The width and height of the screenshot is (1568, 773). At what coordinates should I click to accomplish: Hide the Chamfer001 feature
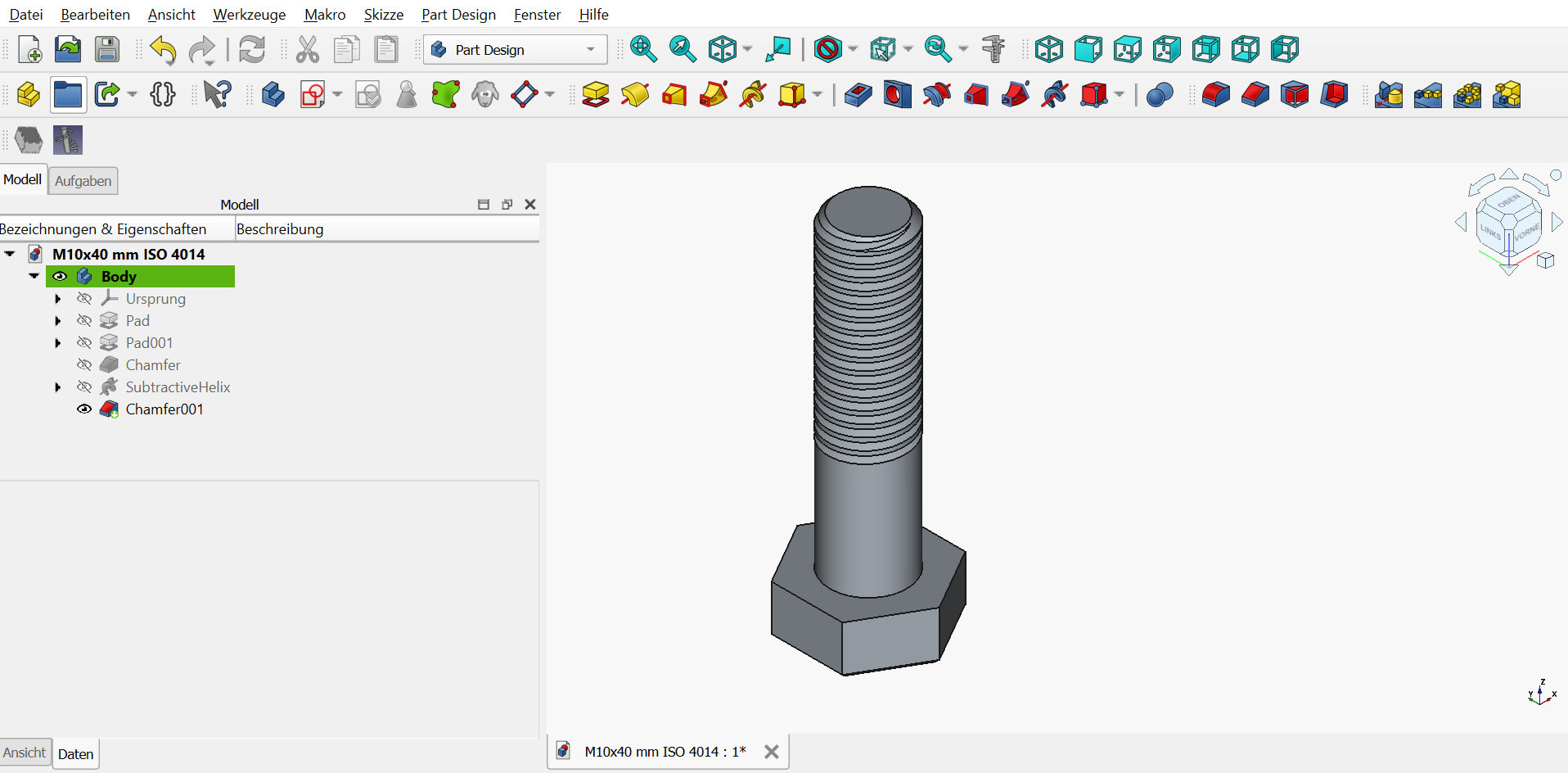[x=84, y=409]
